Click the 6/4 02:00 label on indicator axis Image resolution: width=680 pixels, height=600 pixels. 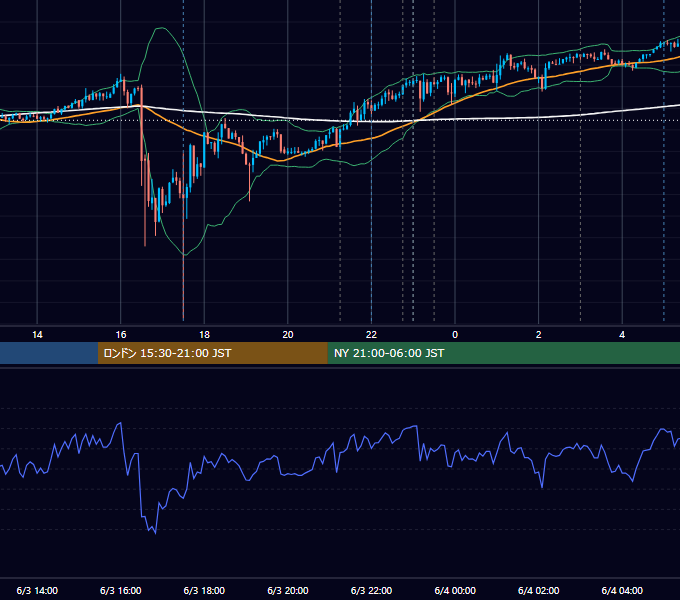click(539, 590)
